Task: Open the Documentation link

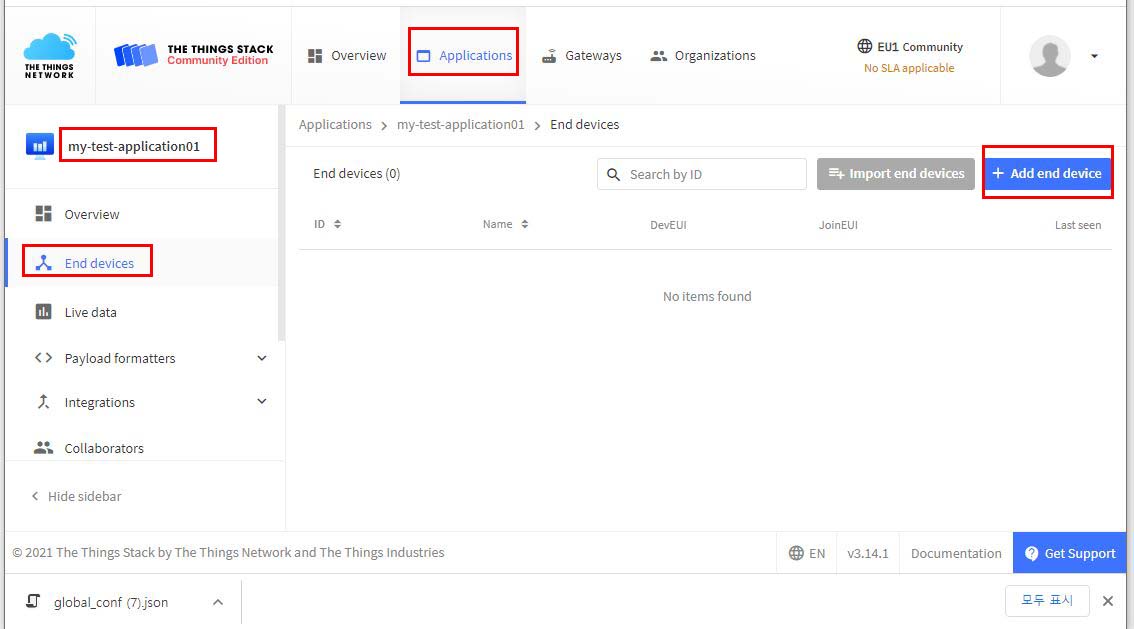Action: pos(956,553)
